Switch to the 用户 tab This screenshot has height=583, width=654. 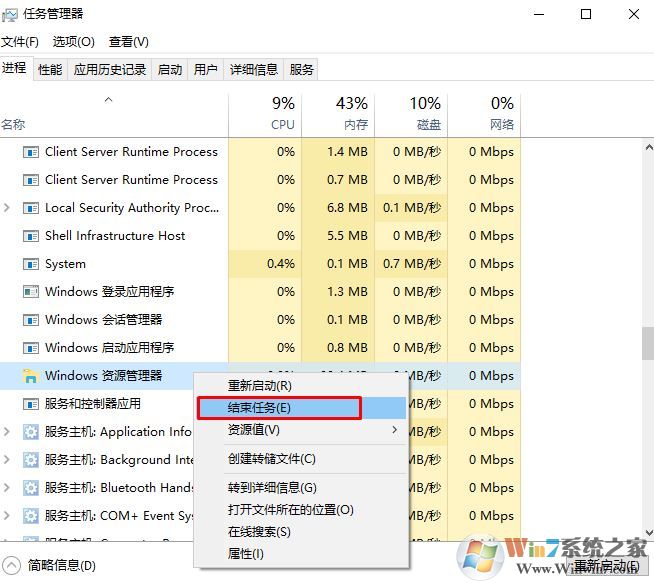[206, 69]
